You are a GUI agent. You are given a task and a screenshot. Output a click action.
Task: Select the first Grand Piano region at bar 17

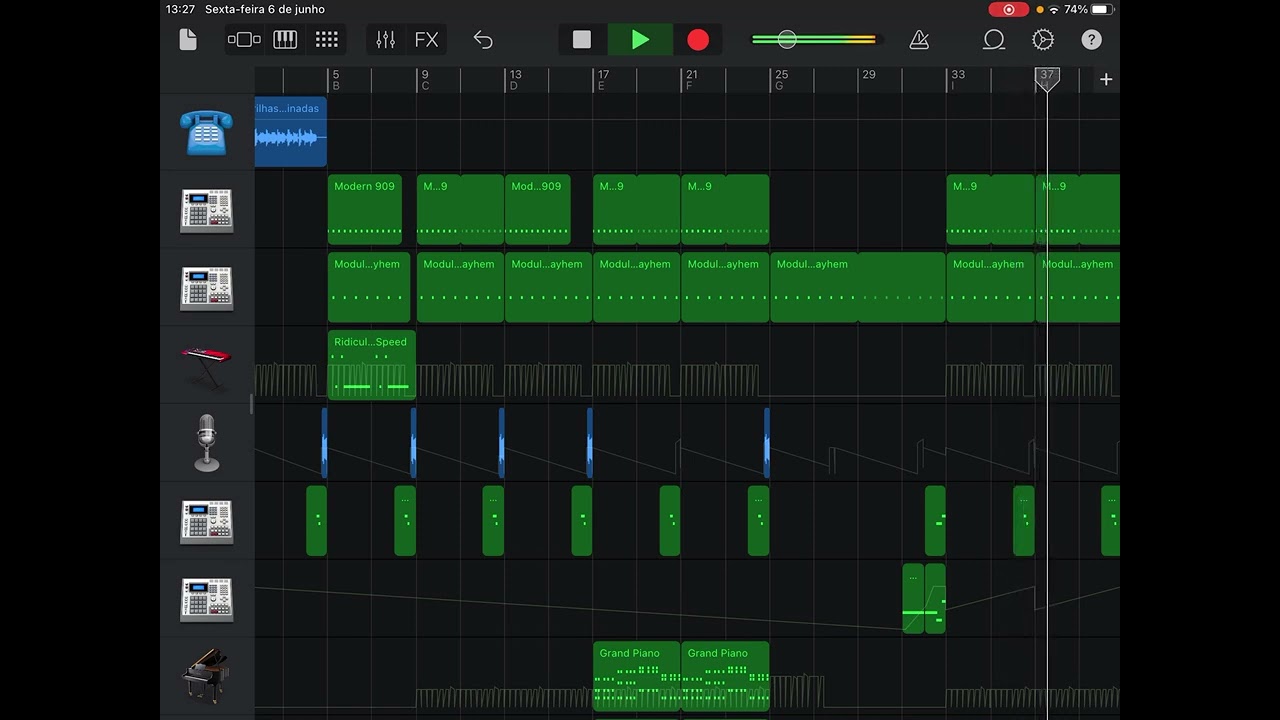pyautogui.click(x=637, y=676)
